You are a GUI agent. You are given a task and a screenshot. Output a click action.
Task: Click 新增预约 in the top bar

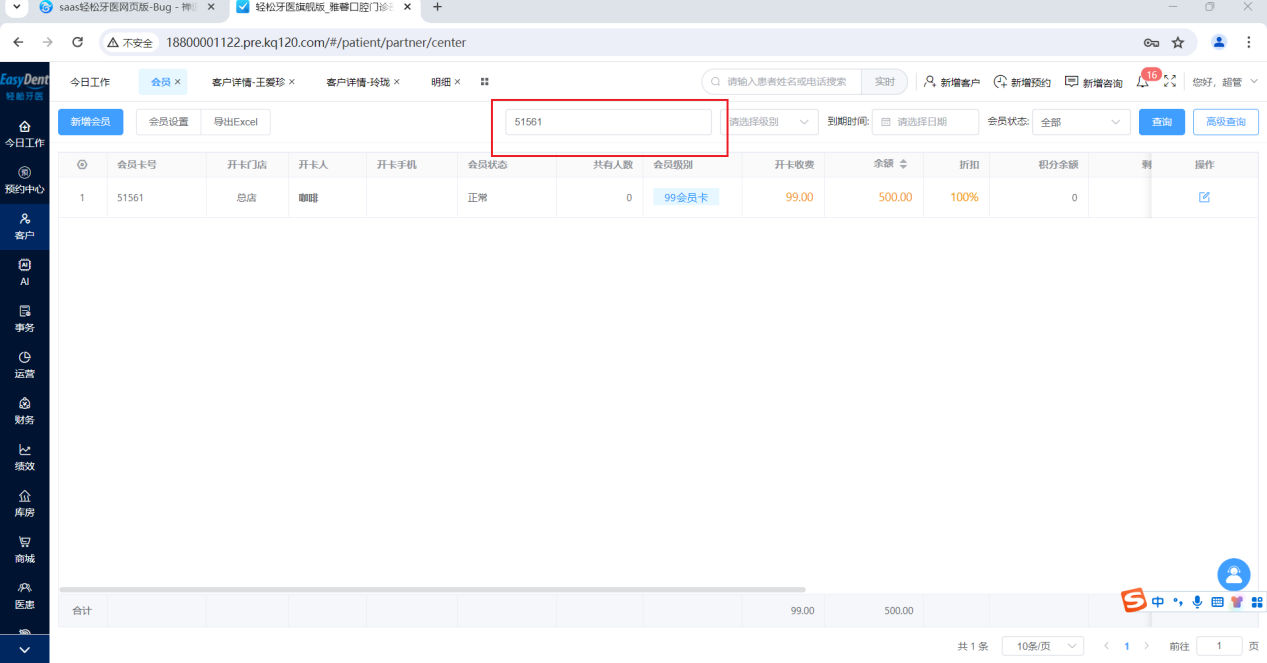[x=1022, y=82]
